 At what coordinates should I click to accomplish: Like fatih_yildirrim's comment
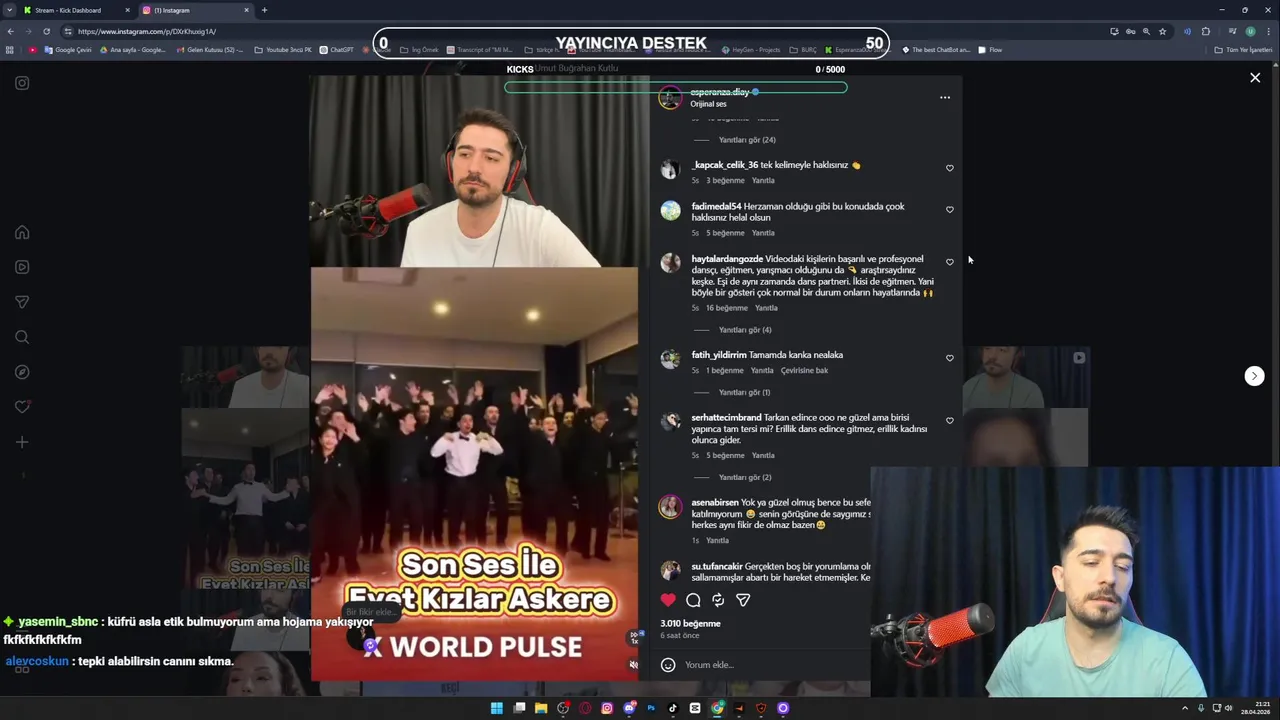[x=950, y=358]
